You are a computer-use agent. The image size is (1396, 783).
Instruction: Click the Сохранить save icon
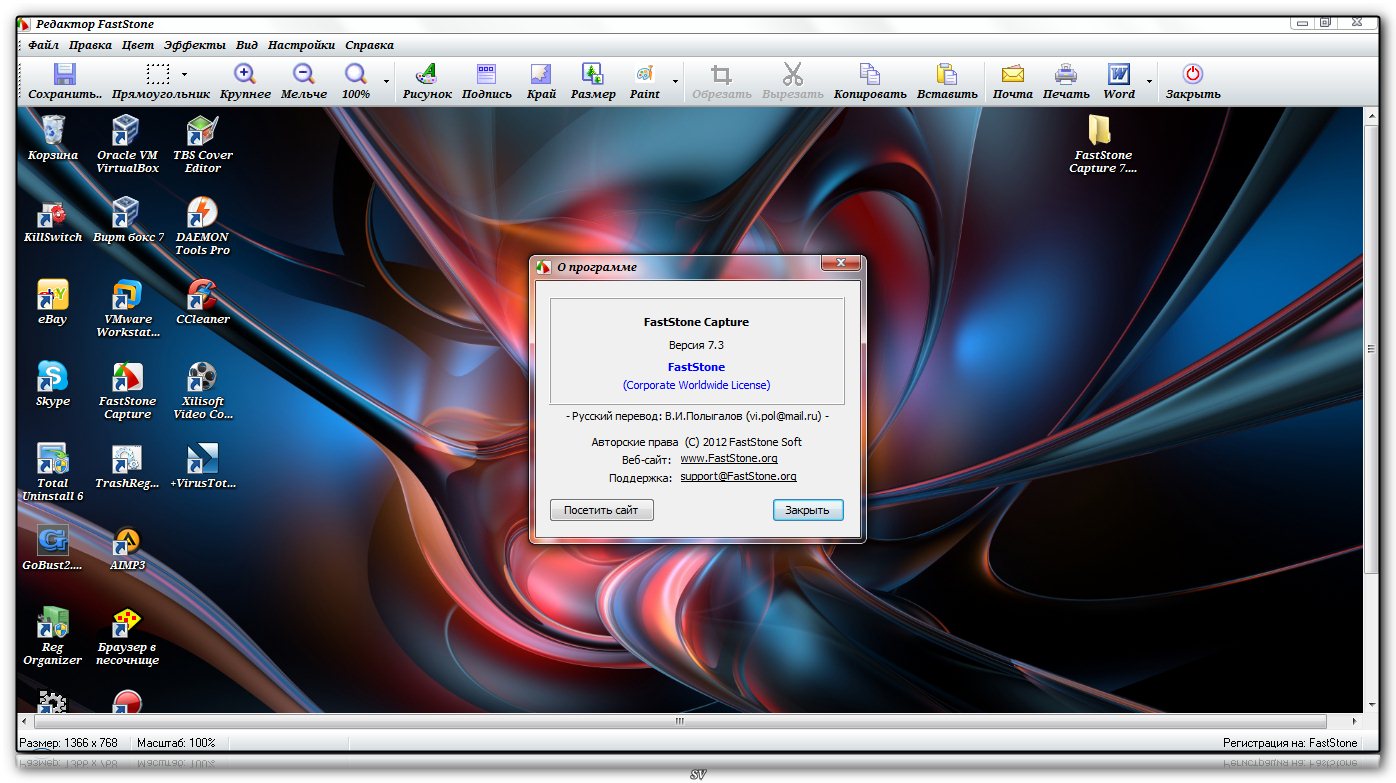65,75
